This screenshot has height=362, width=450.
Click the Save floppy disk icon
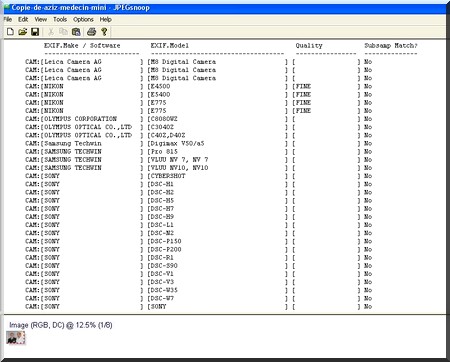35,32
